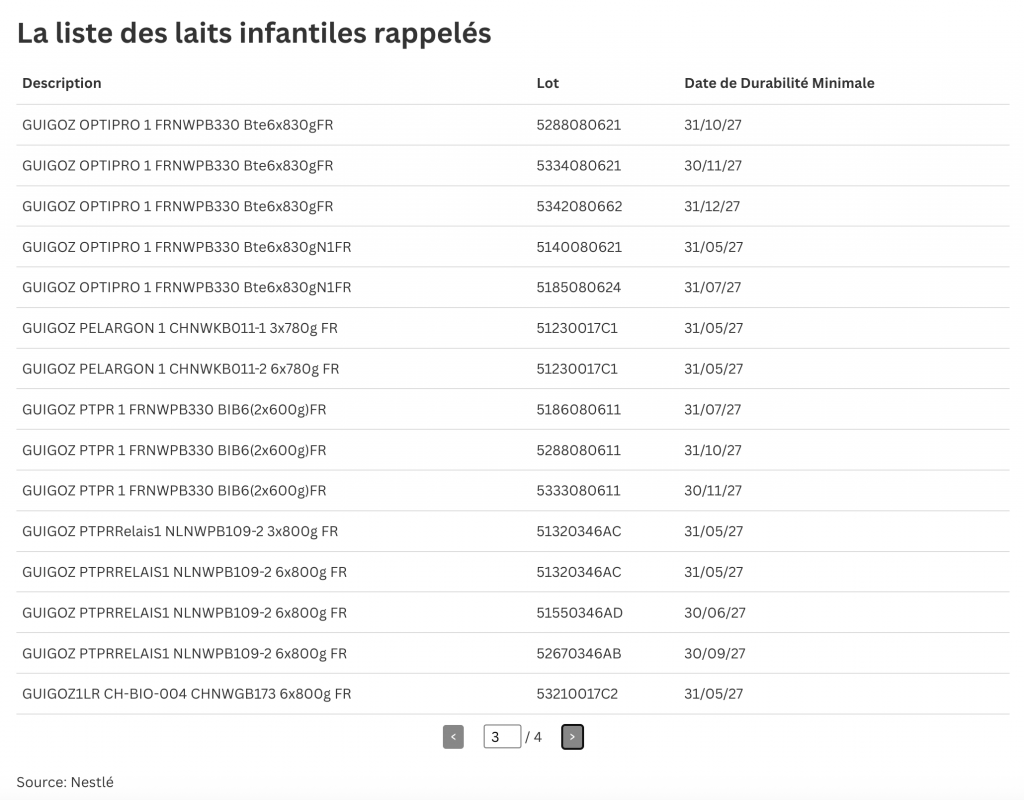Click the 30/06/27 date cell
The image size is (1024, 800).
tap(714, 613)
